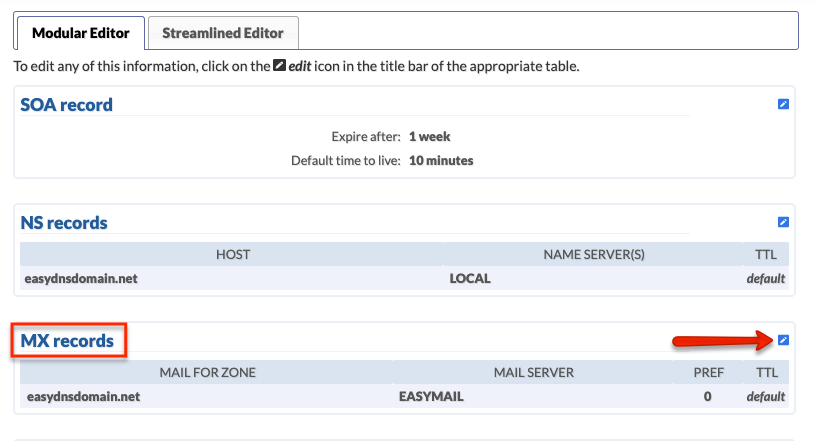Screen dimensions: 817x441
Task: Select the Modular Editor tab
Action: (81, 33)
